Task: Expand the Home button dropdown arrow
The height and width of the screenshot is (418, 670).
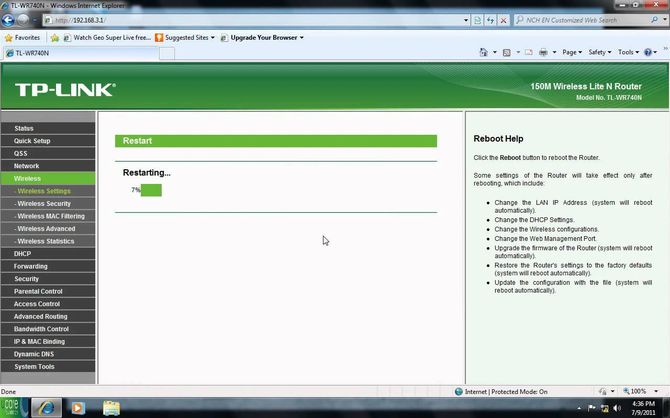Action: pos(494,52)
